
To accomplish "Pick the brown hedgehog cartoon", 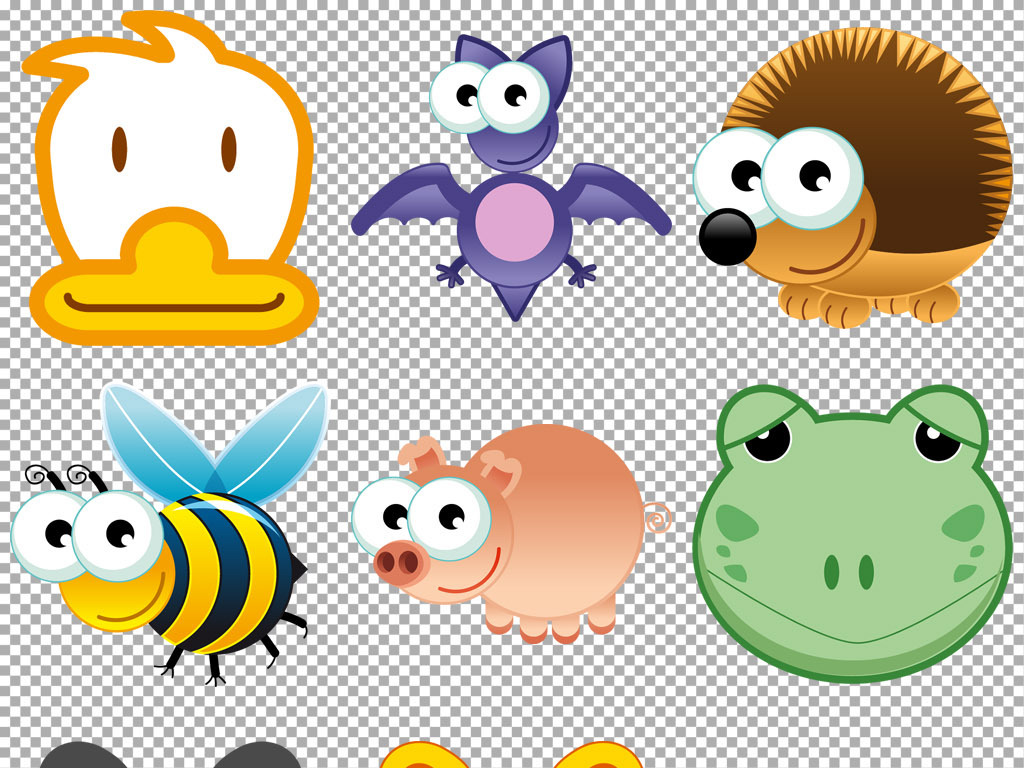I will point(852,176).
